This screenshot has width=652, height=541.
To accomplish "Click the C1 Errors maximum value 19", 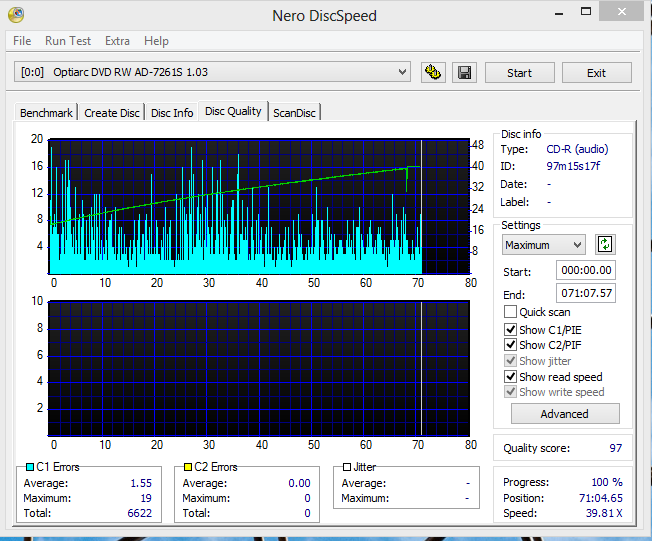I will point(146,498).
